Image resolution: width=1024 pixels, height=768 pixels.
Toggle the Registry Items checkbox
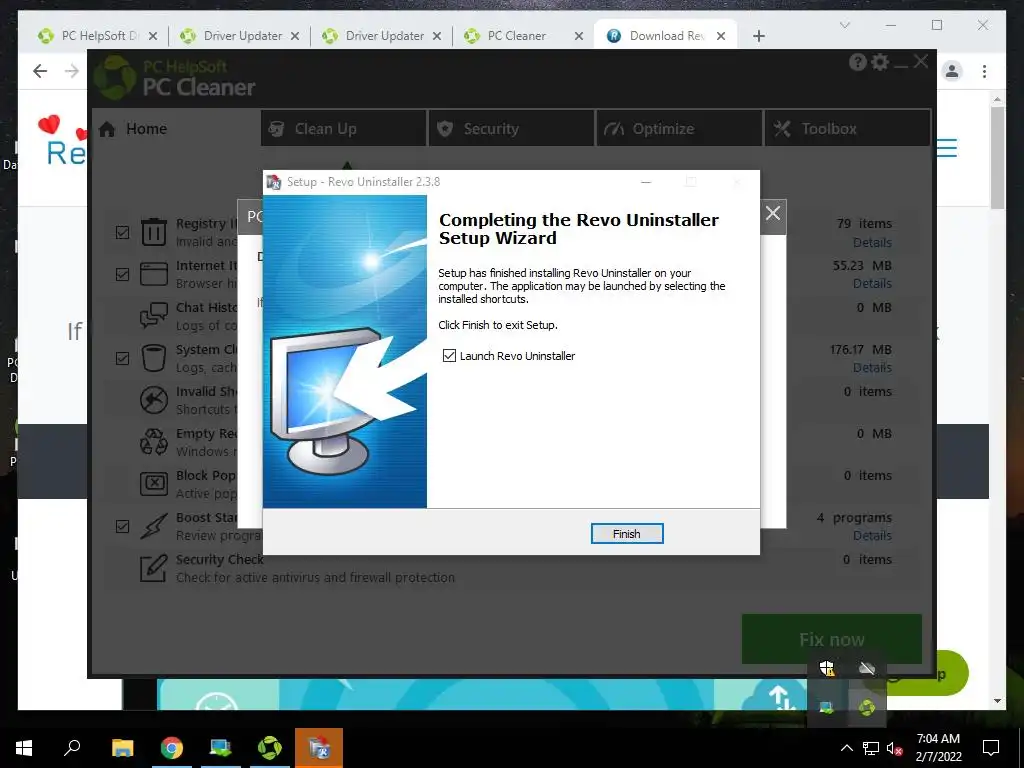[122, 232]
